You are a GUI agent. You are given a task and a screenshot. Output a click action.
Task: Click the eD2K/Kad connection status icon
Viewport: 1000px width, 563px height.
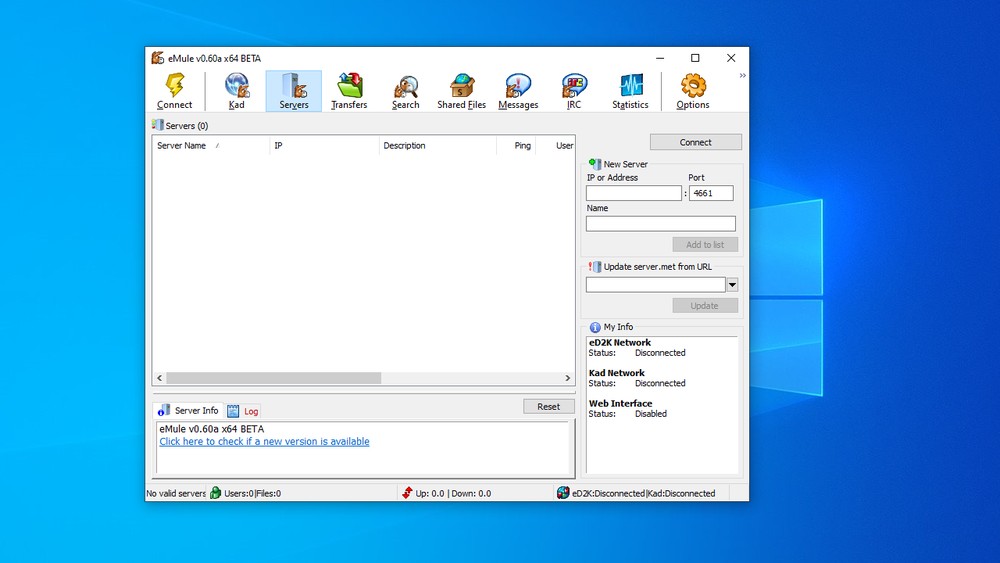(562, 493)
